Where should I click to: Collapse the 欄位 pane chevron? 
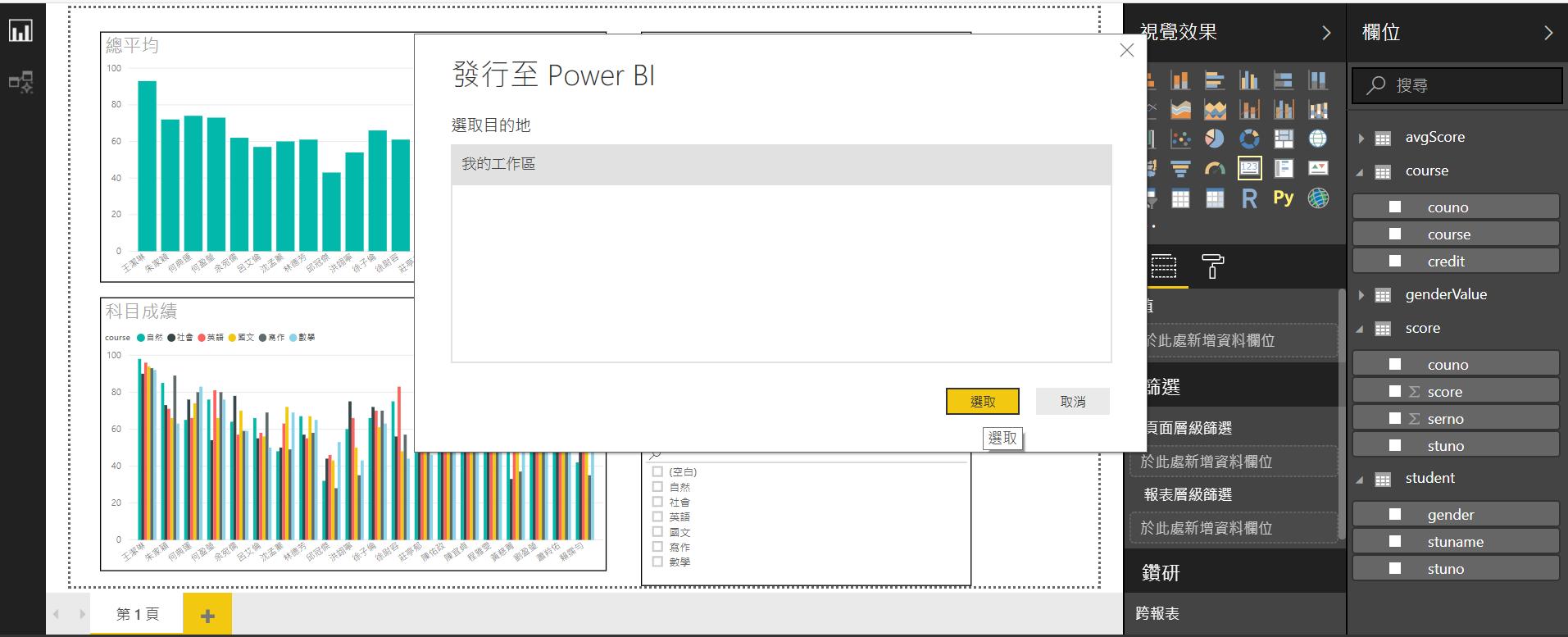coord(1548,32)
